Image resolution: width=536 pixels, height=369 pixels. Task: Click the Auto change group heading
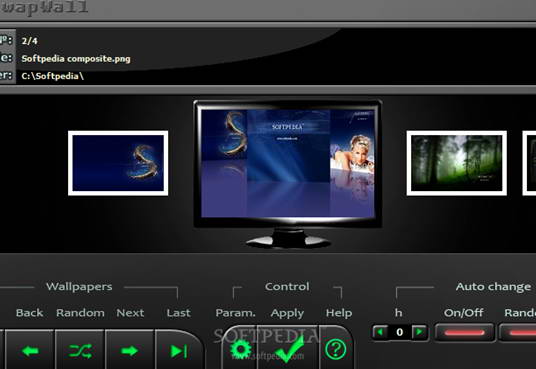click(493, 287)
